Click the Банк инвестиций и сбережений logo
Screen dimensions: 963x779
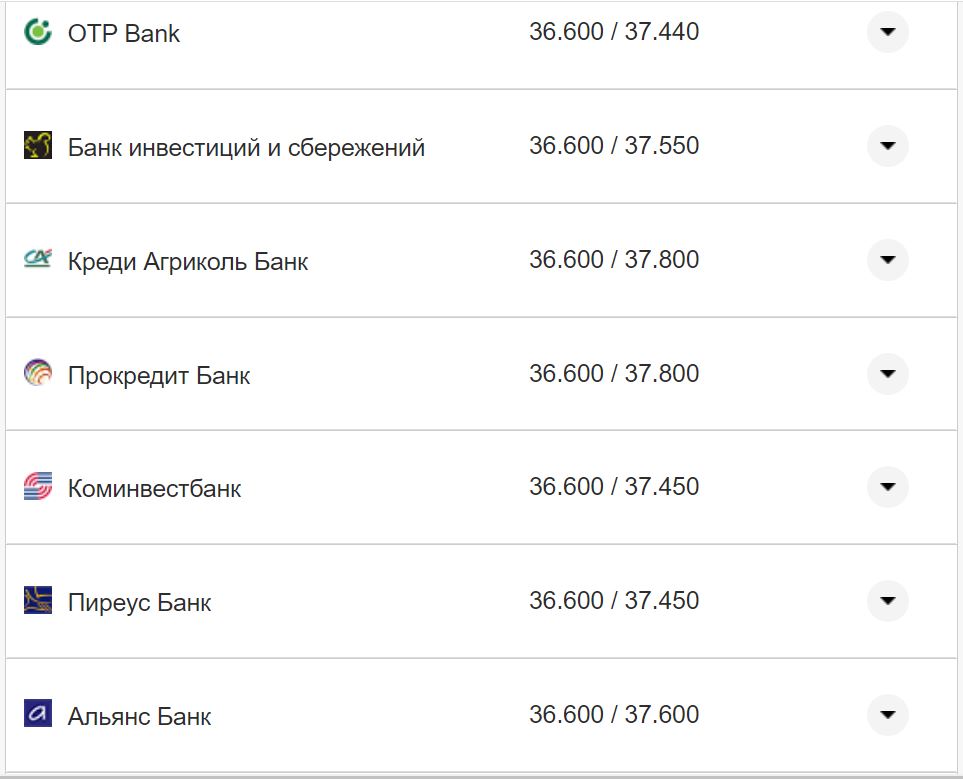pos(38,146)
